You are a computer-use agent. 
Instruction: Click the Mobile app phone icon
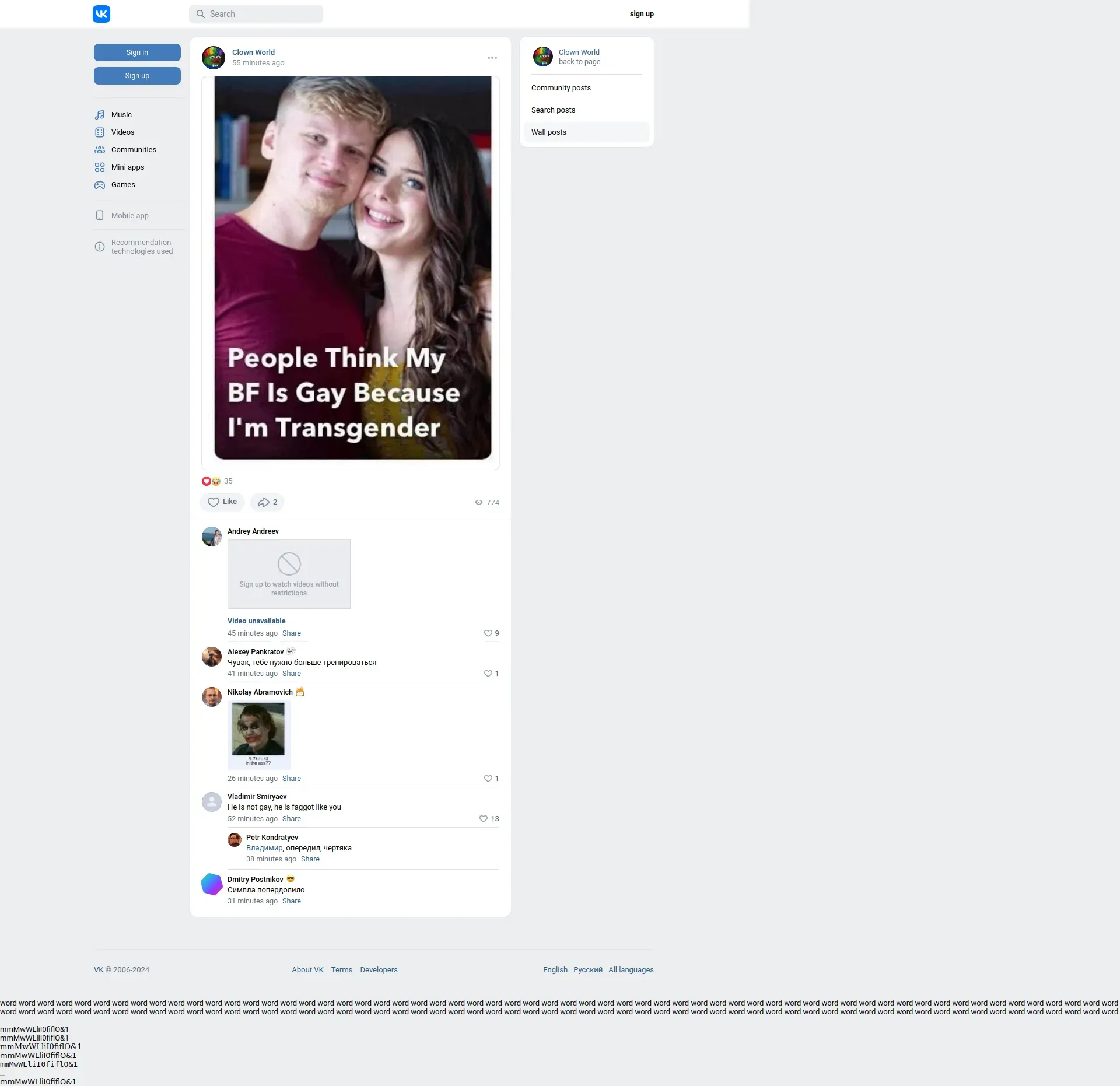[100, 216]
